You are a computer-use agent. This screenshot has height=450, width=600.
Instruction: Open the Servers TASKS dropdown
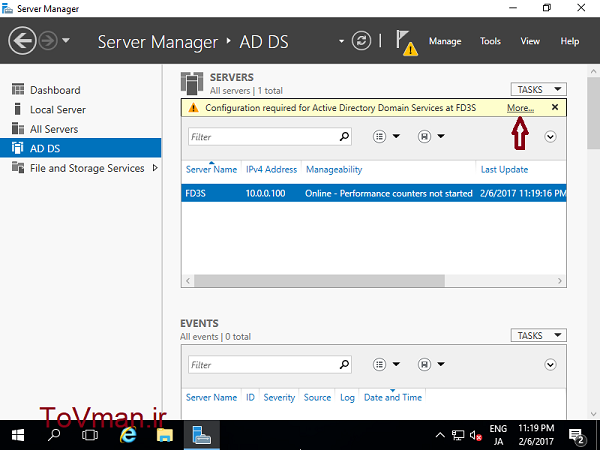[538, 90]
